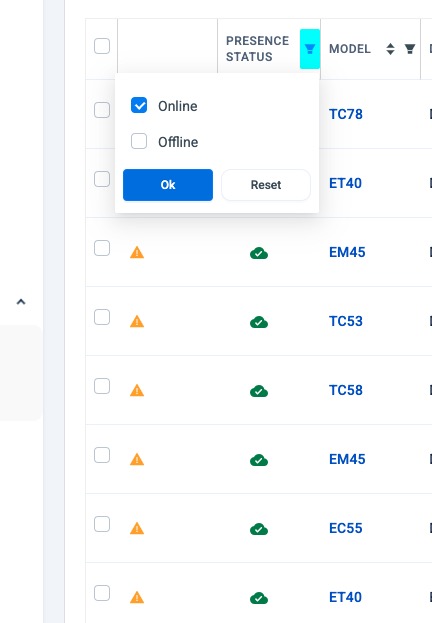Collapse the sidebar section chevron
Viewport: 432px width, 623px height.
click(21, 302)
